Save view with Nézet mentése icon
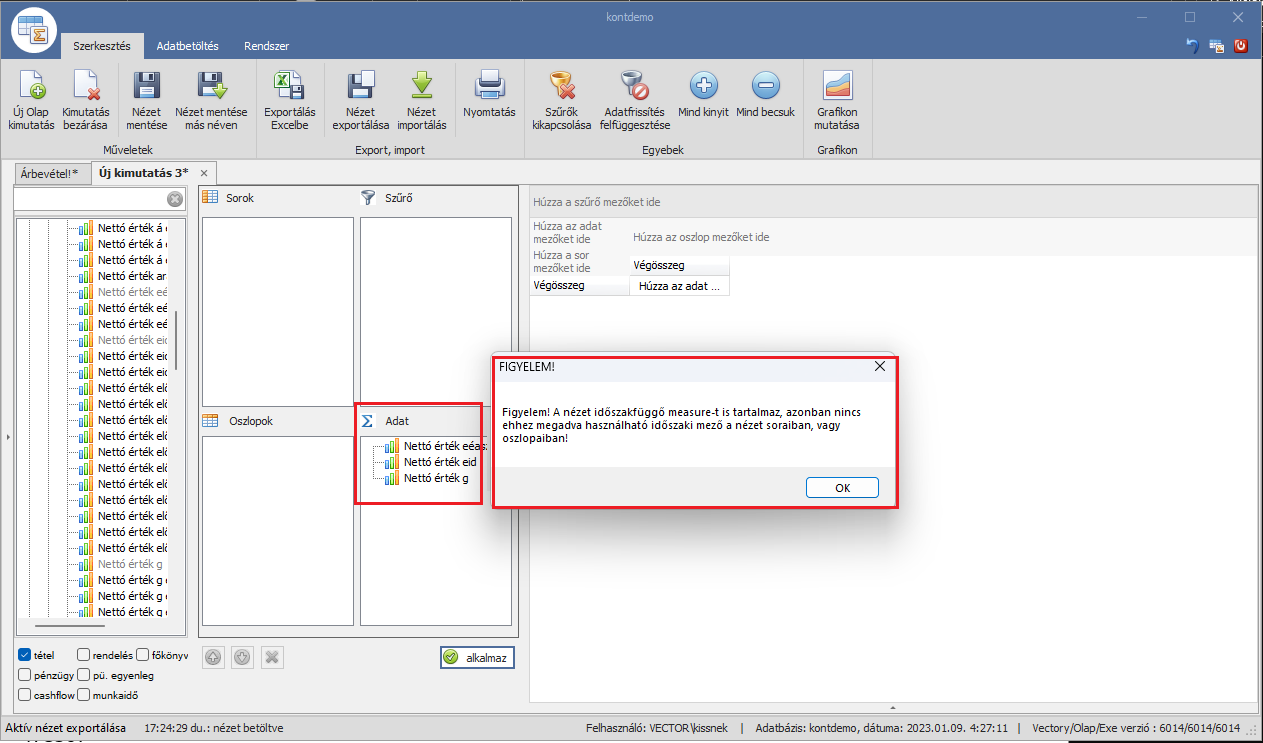Screen dimensions: 1263x743 (x=147, y=89)
